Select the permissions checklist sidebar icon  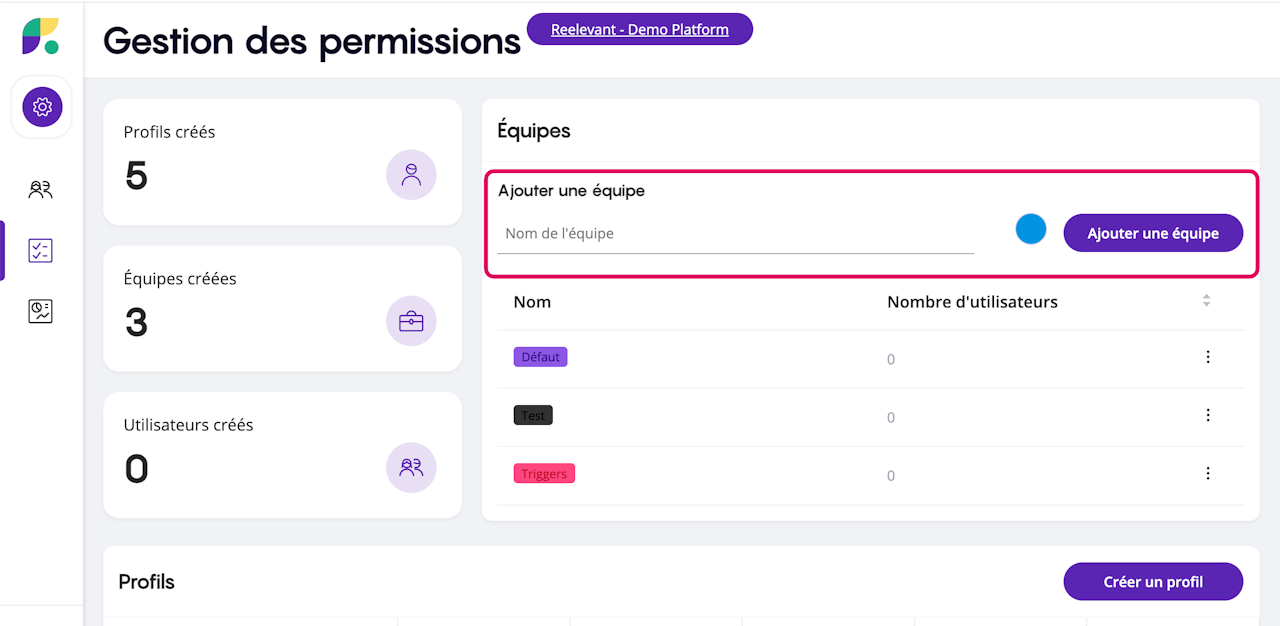coord(41,251)
